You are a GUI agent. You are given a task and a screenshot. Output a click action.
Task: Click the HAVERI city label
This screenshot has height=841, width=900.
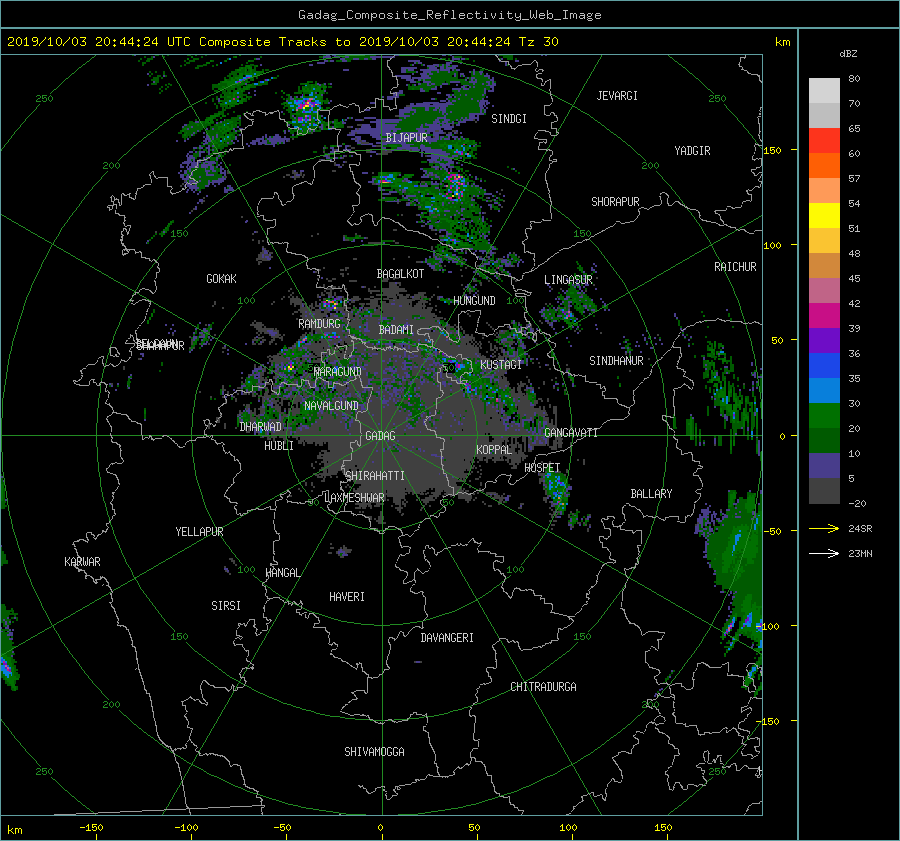[x=347, y=597]
